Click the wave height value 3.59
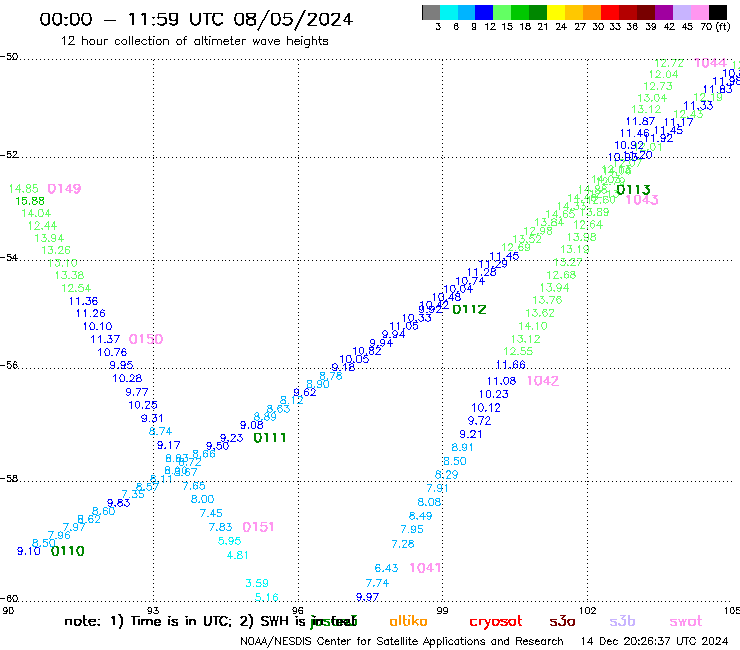Viewport: 740px width, 650px height. click(x=257, y=583)
